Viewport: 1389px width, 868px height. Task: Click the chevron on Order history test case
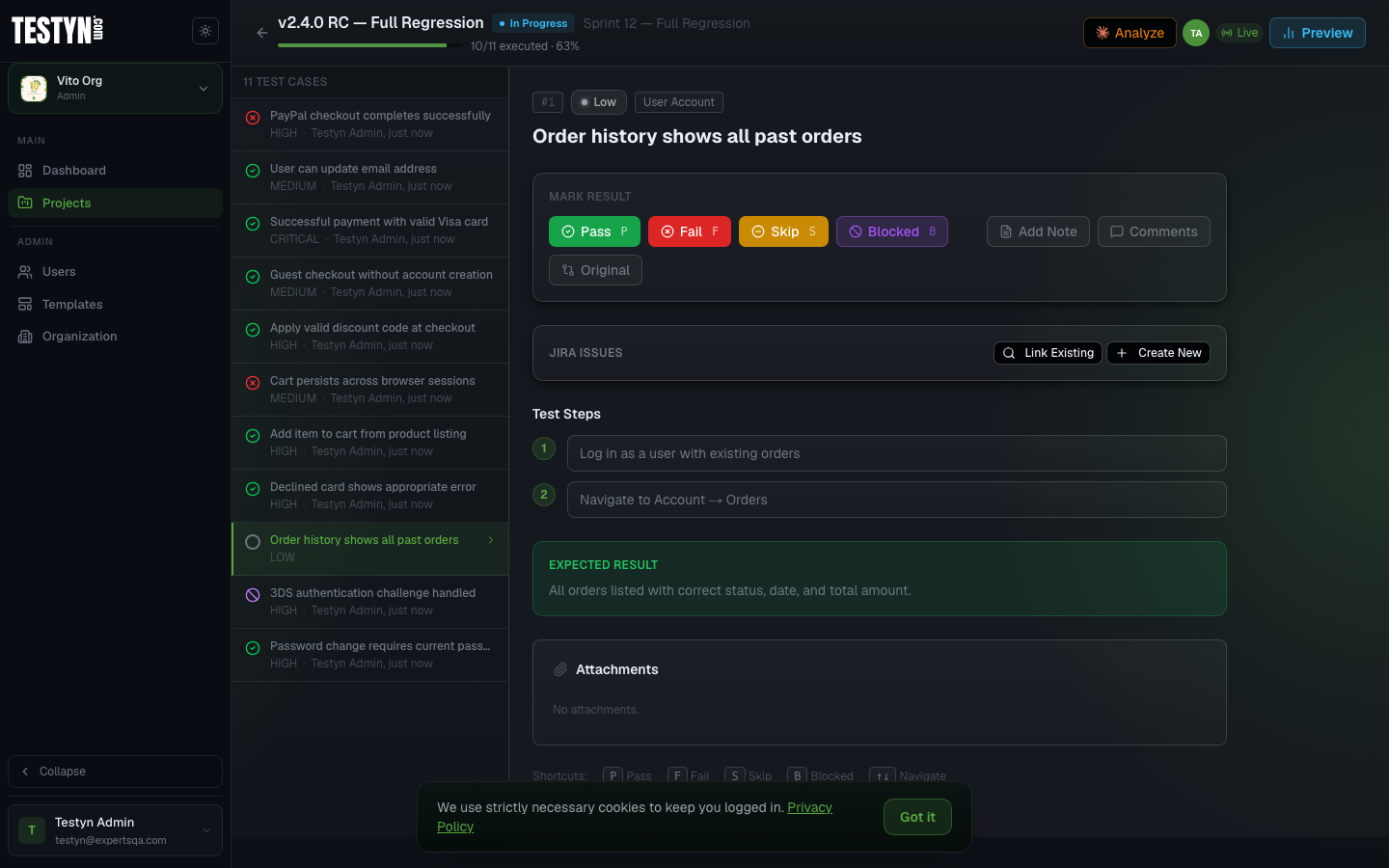pyautogui.click(x=491, y=540)
